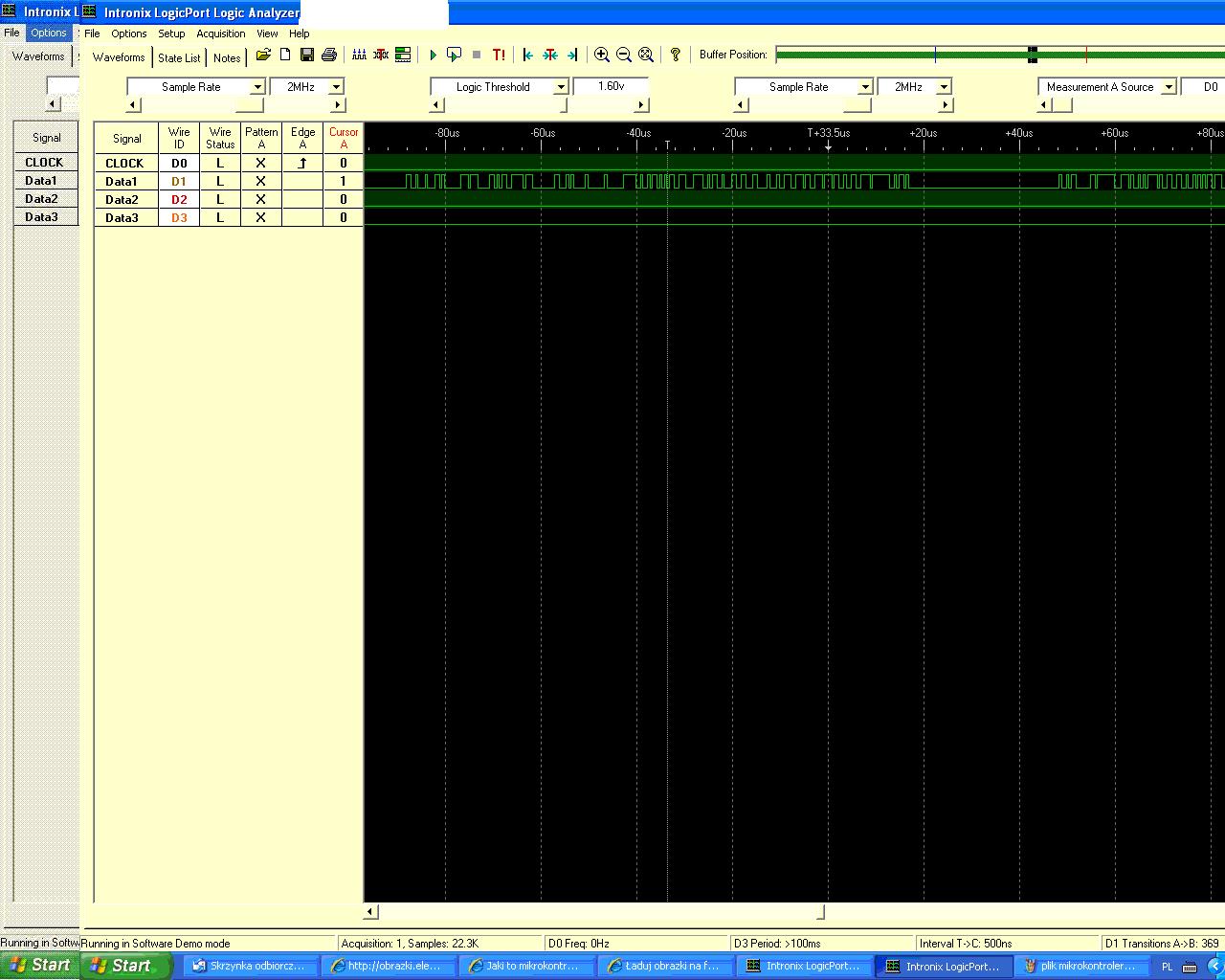The width and height of the screenshot is (1225, 980).
Task: Zoom out with the magnifier minus icon
Action: [624, 56]
